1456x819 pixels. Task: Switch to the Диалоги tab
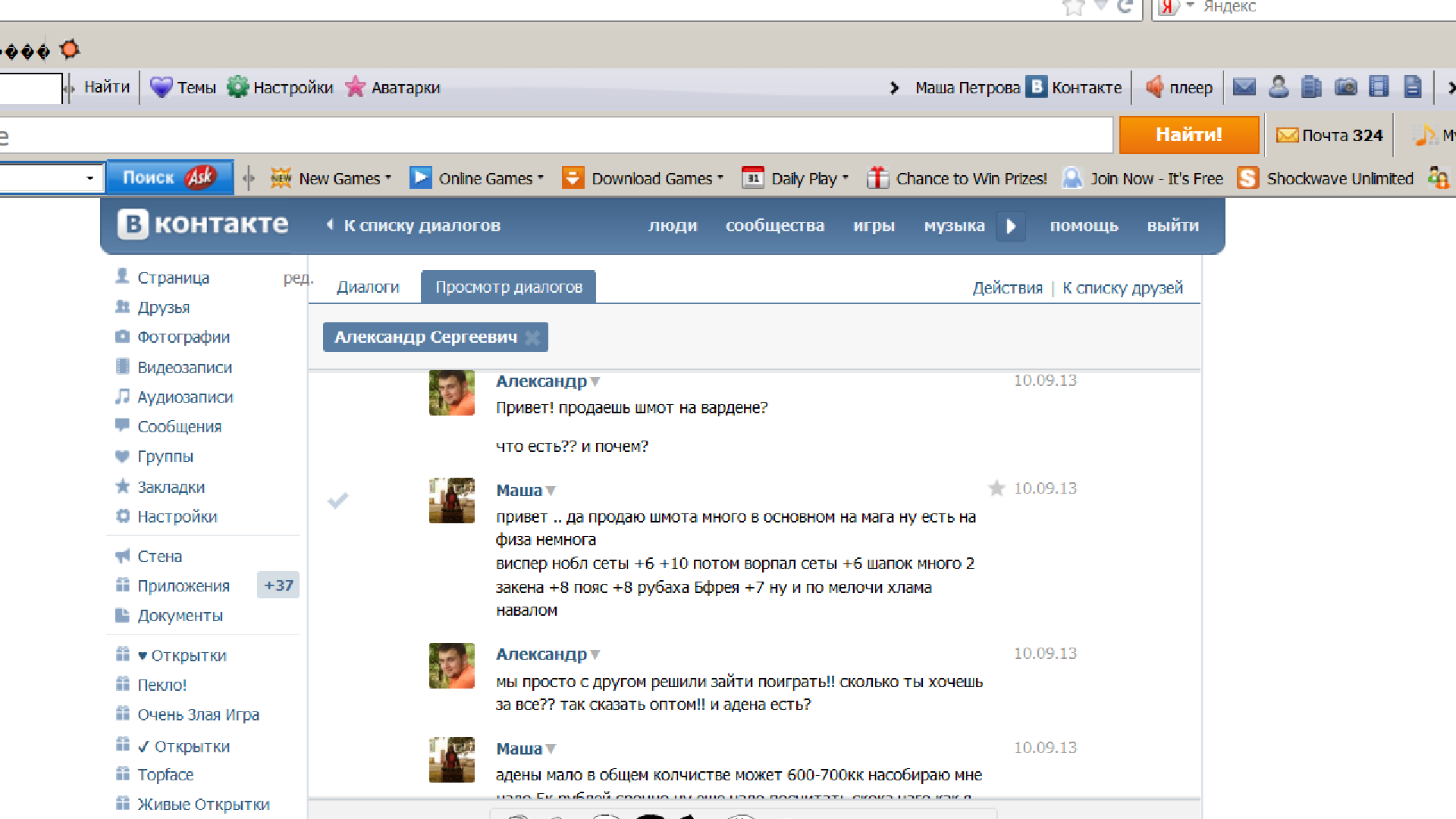point(368,287)
